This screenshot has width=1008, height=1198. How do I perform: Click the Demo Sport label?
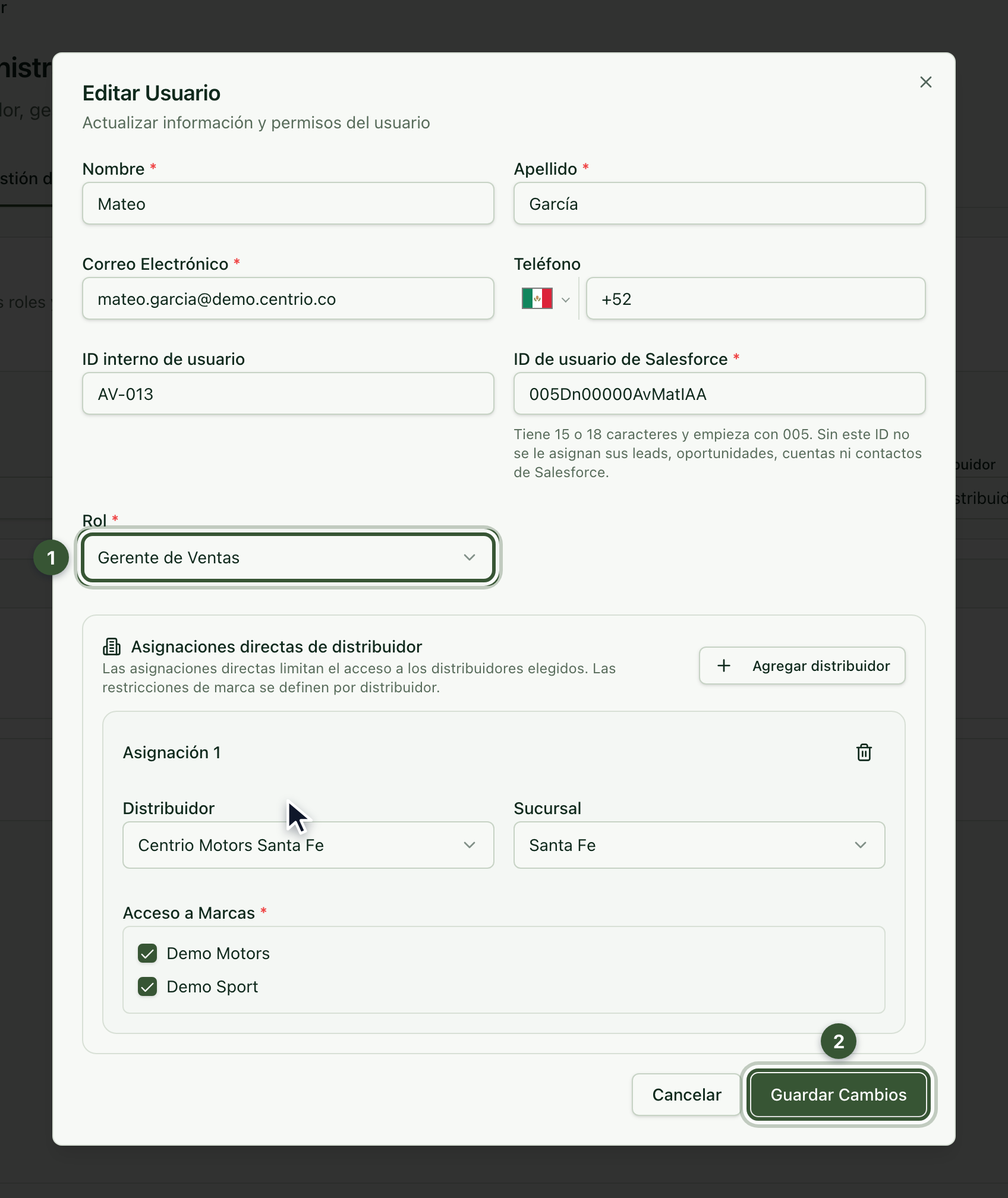[212, 986]
